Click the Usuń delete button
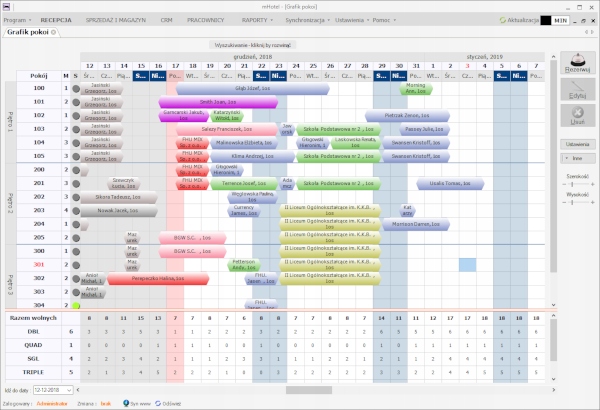 [x=577, y=116]
